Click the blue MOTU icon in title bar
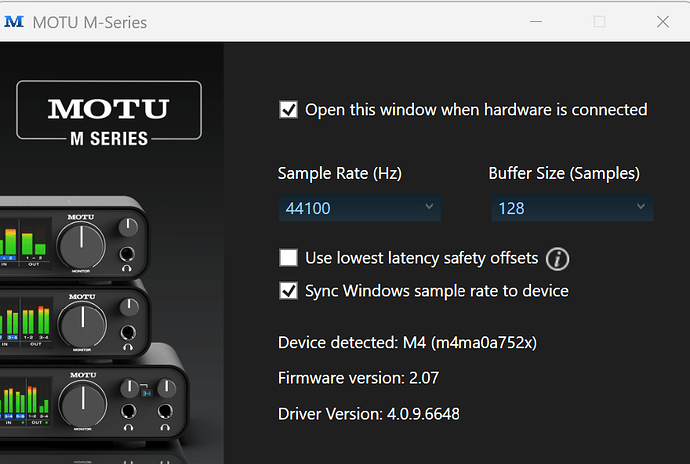This screenshot has width=690, height=464. click(x=15, y=21)
